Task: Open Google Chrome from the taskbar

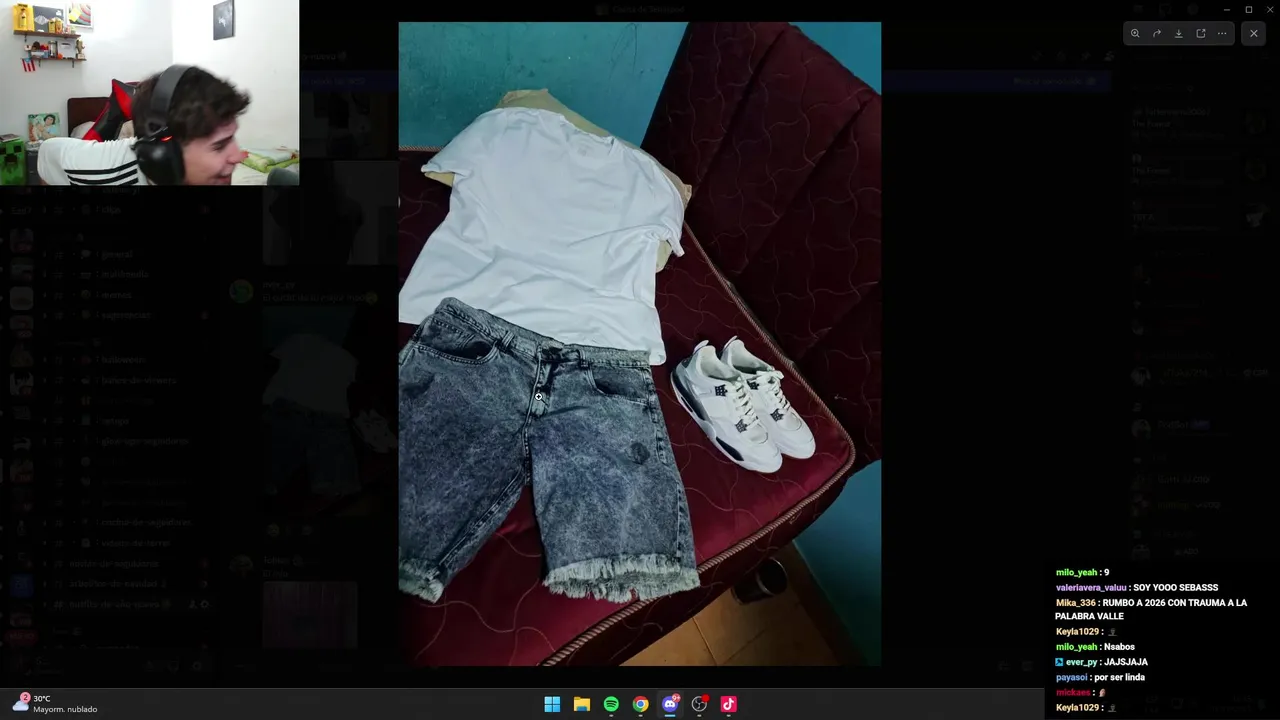Action: pyautogui.click(x=641, y=704)
